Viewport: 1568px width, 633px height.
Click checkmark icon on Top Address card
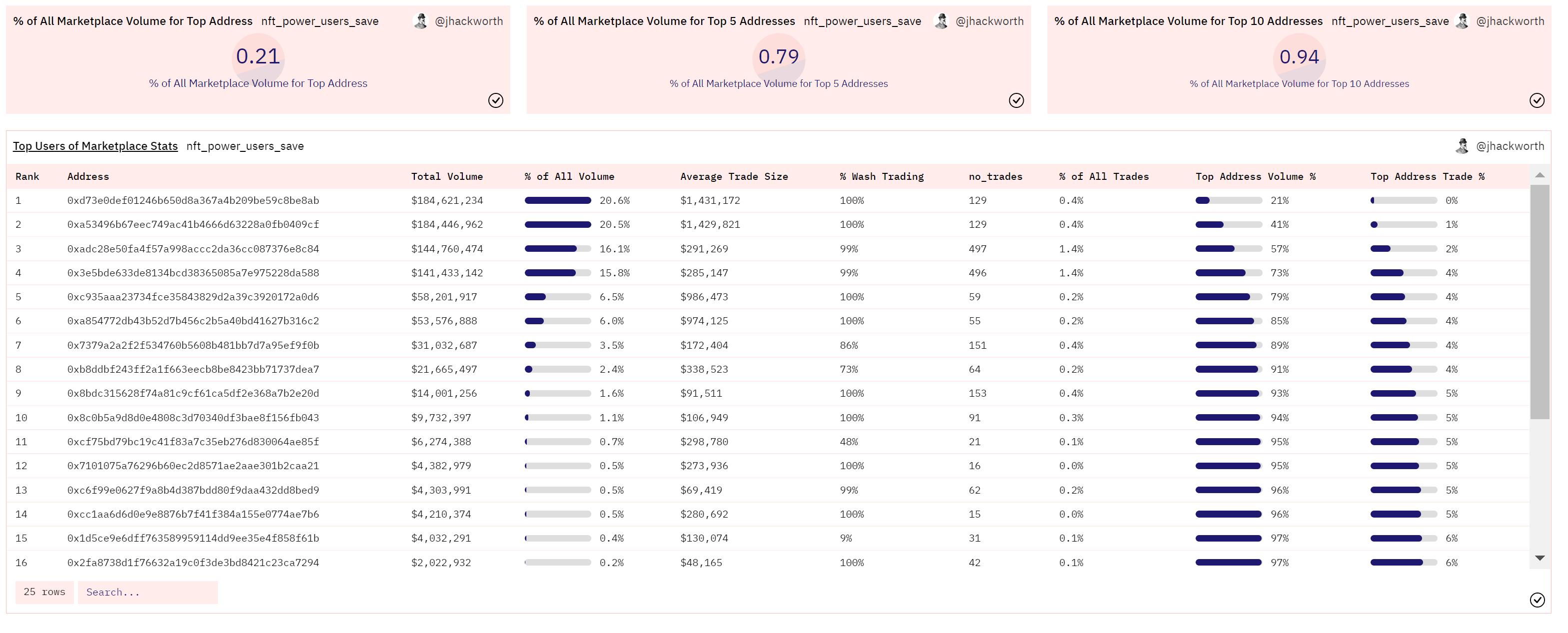tap(495, 100)
